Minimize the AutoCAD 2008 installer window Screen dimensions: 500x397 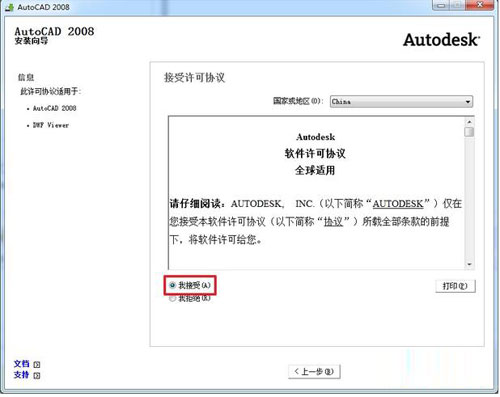coord(441,5)
